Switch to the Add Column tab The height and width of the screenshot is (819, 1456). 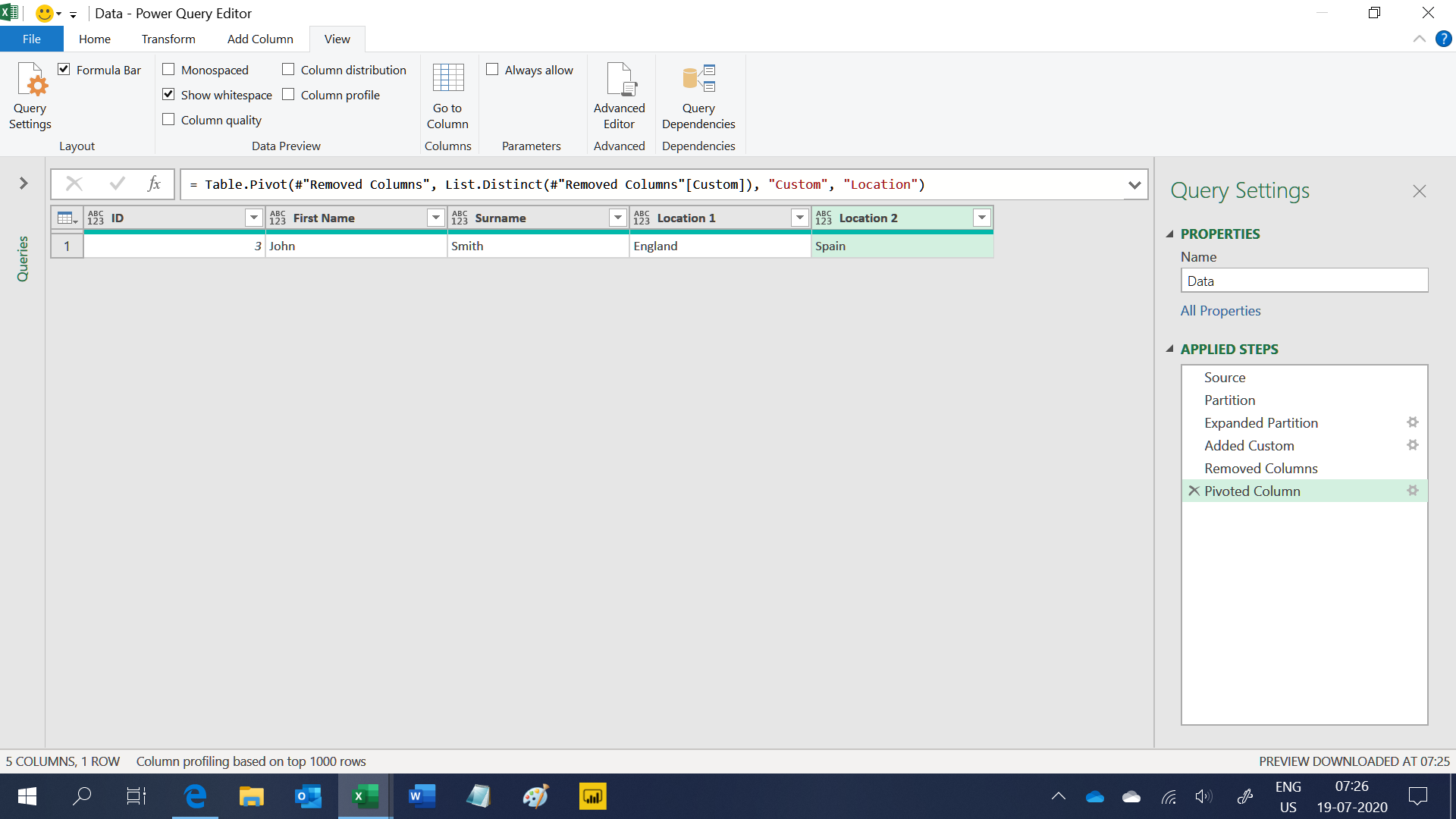(x=260, y=39)
